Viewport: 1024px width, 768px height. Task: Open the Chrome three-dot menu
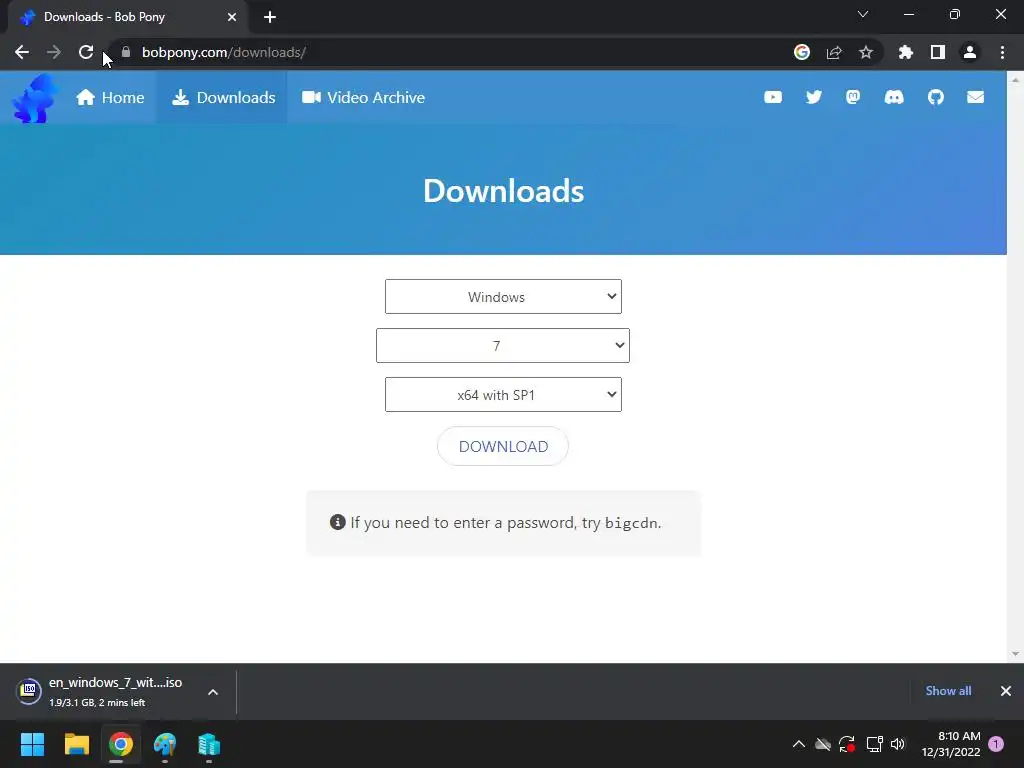tap(1002, 52)
